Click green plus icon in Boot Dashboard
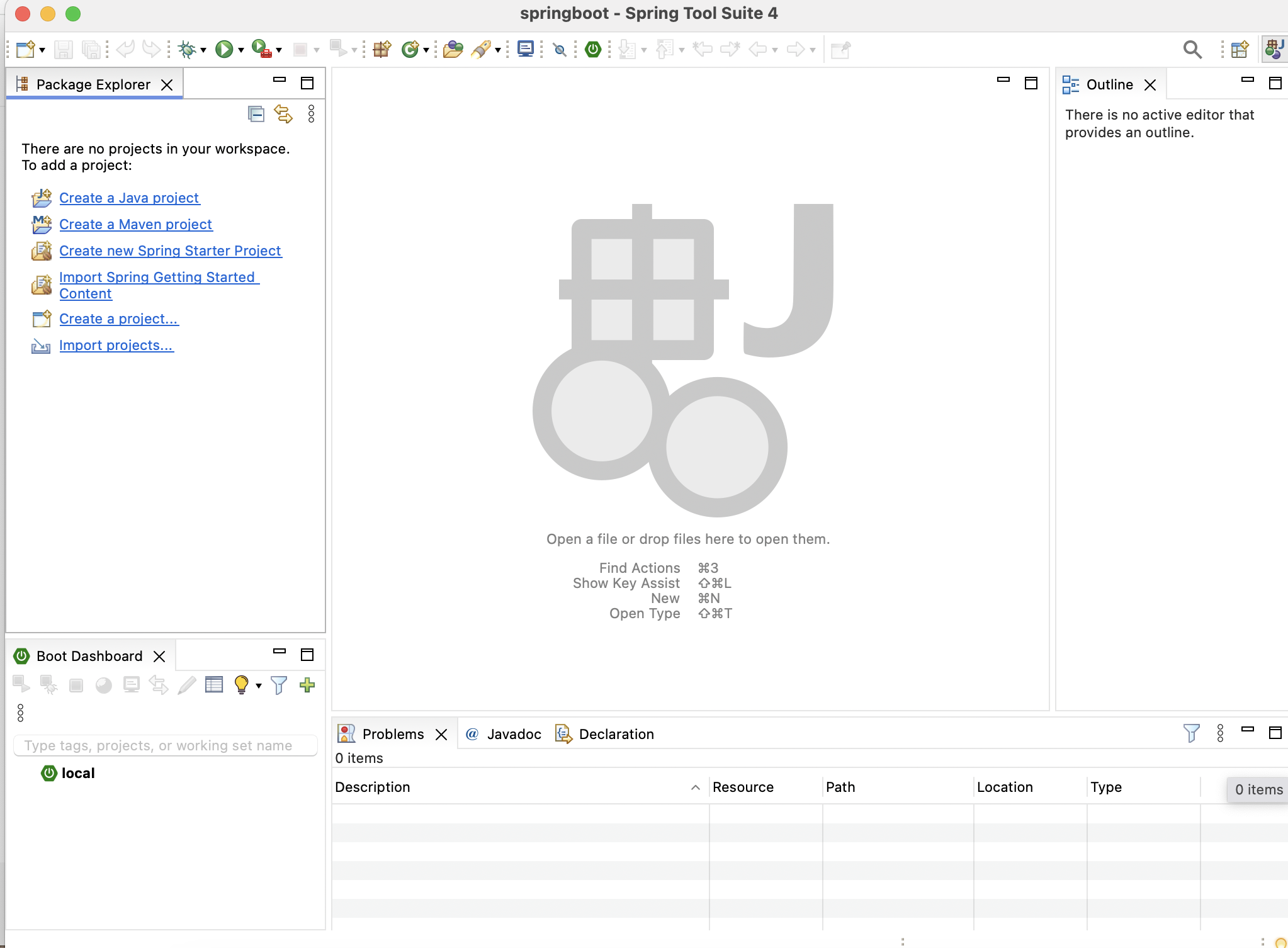The width and height of the screenshot is (1288, 948). [307, 685]
